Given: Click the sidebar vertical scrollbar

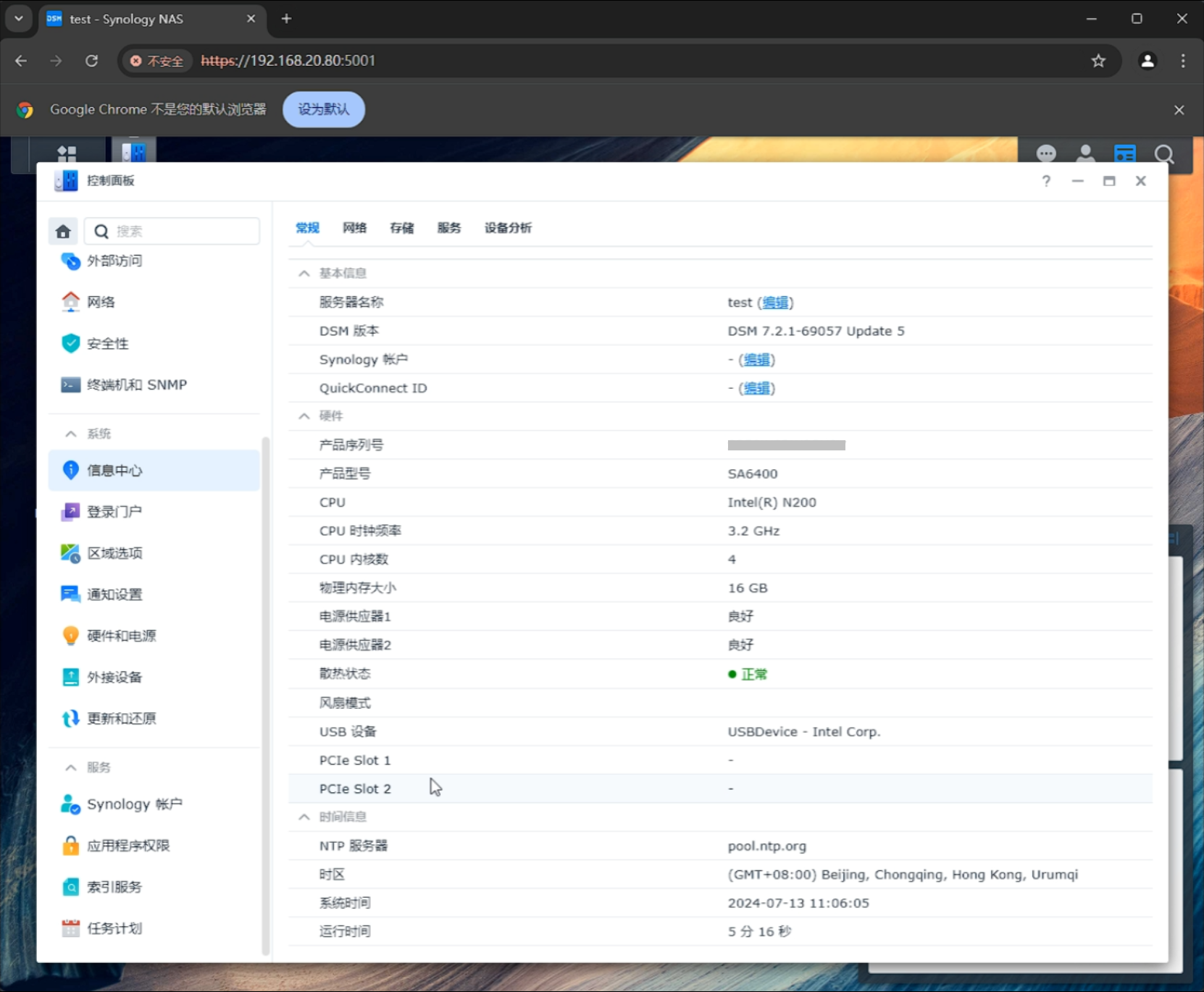Looking at the screenshot, I should [265, 695].
